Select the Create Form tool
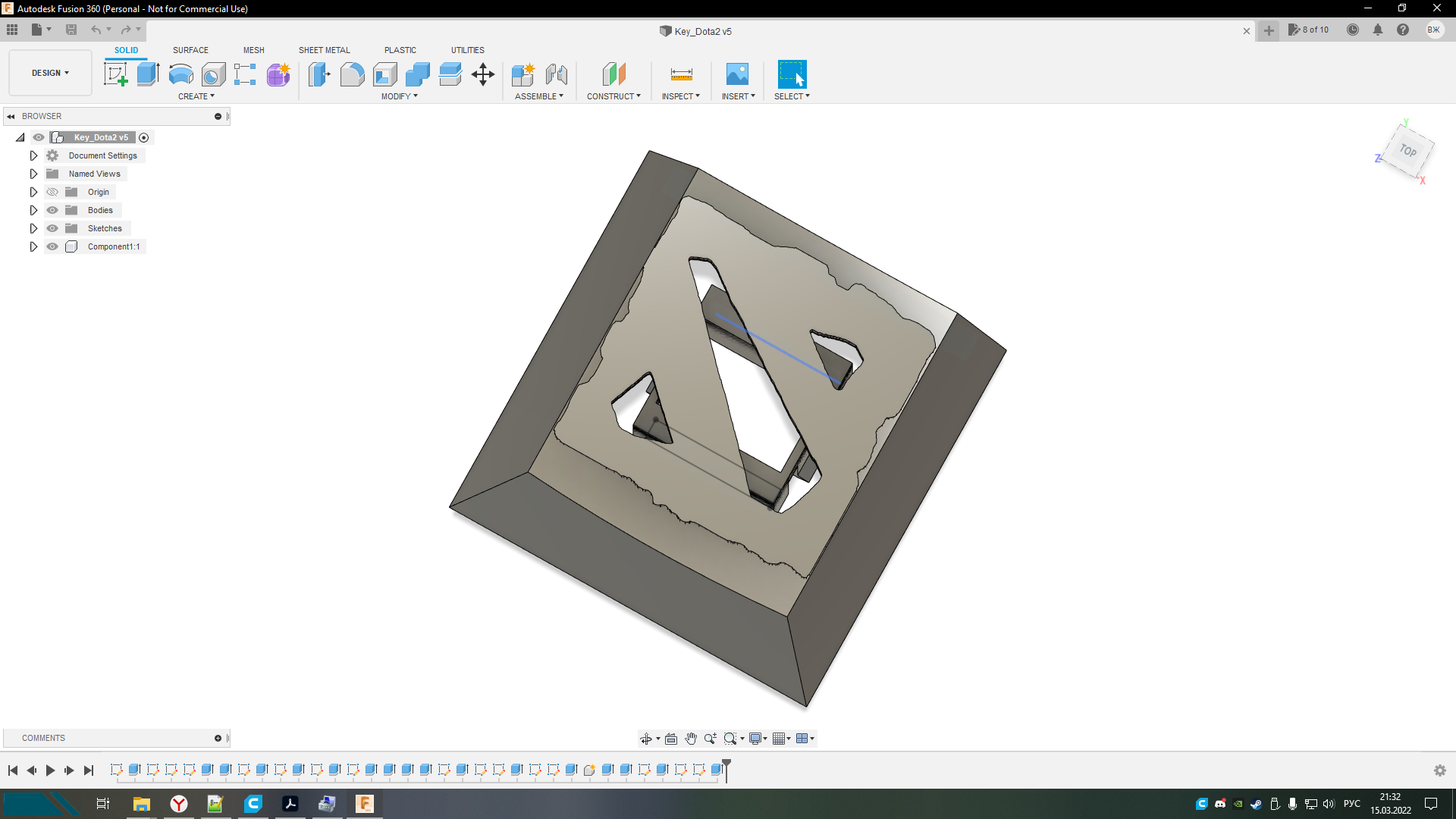Viewport: 1456px width, 819px height. pos(278,74)
